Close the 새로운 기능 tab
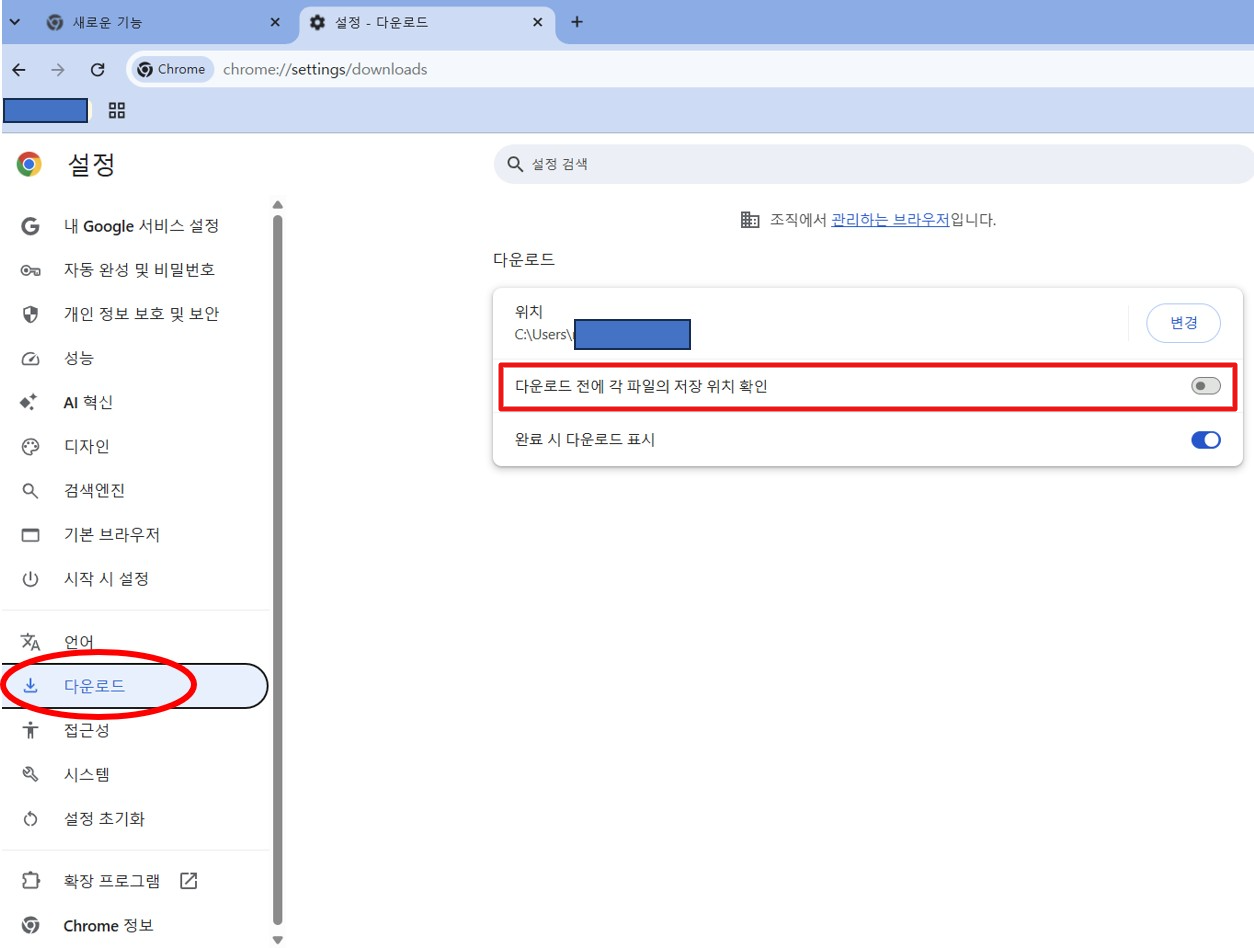 coord(275,22)
